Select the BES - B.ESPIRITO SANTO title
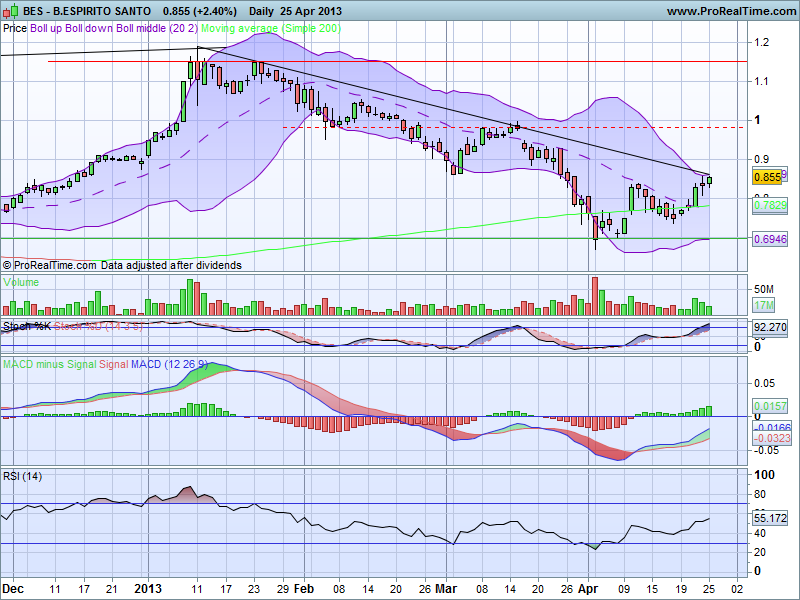The width and height of the screenshot is (800, 600). (87, 11)
